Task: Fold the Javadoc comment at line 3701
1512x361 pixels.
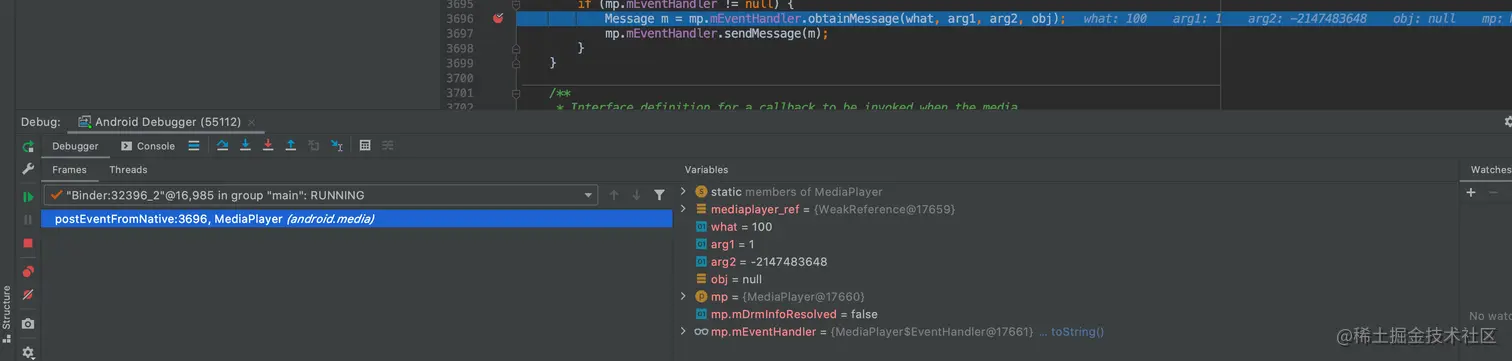Action: (517, 93)
